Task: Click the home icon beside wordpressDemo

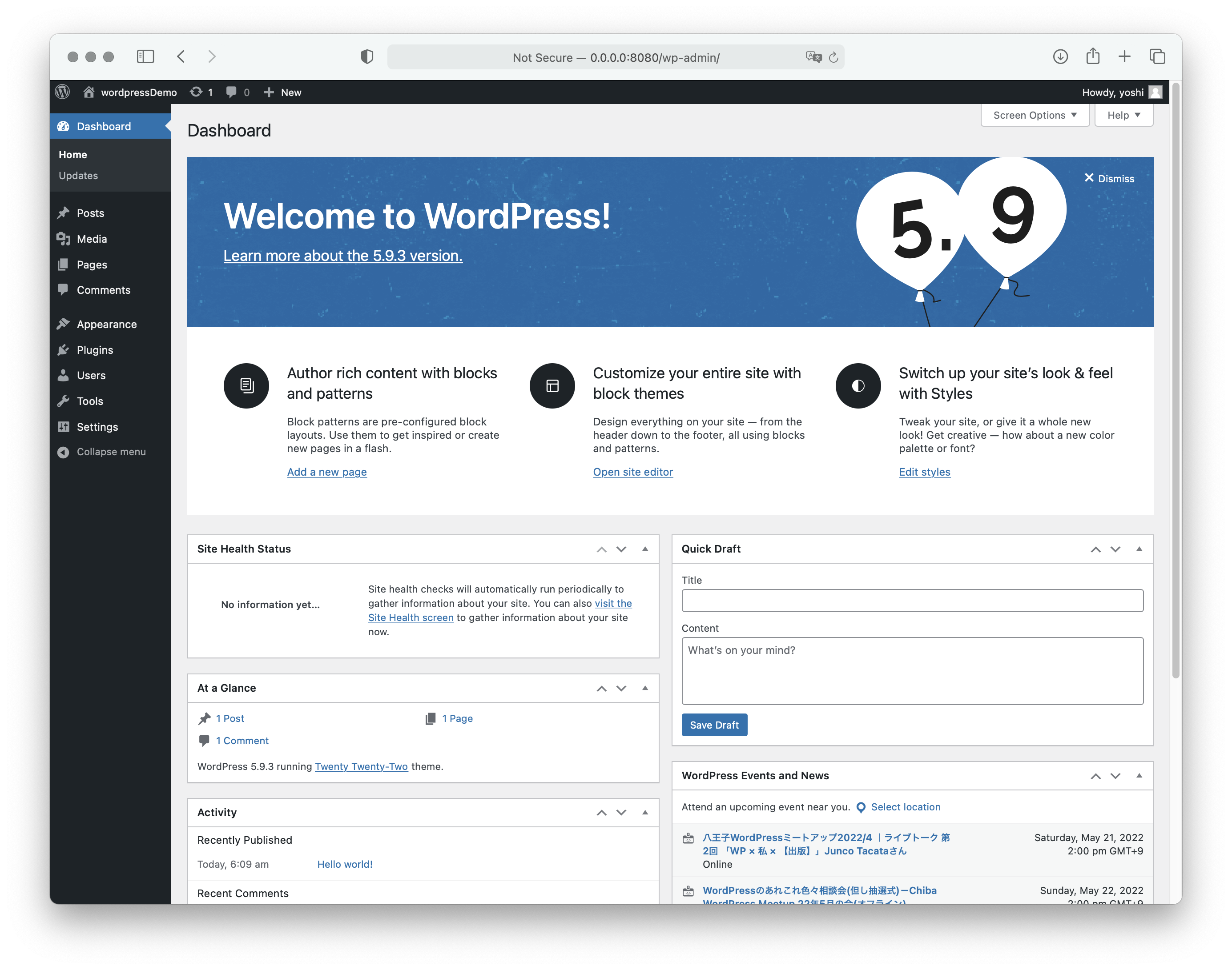Action: point(89,92)
